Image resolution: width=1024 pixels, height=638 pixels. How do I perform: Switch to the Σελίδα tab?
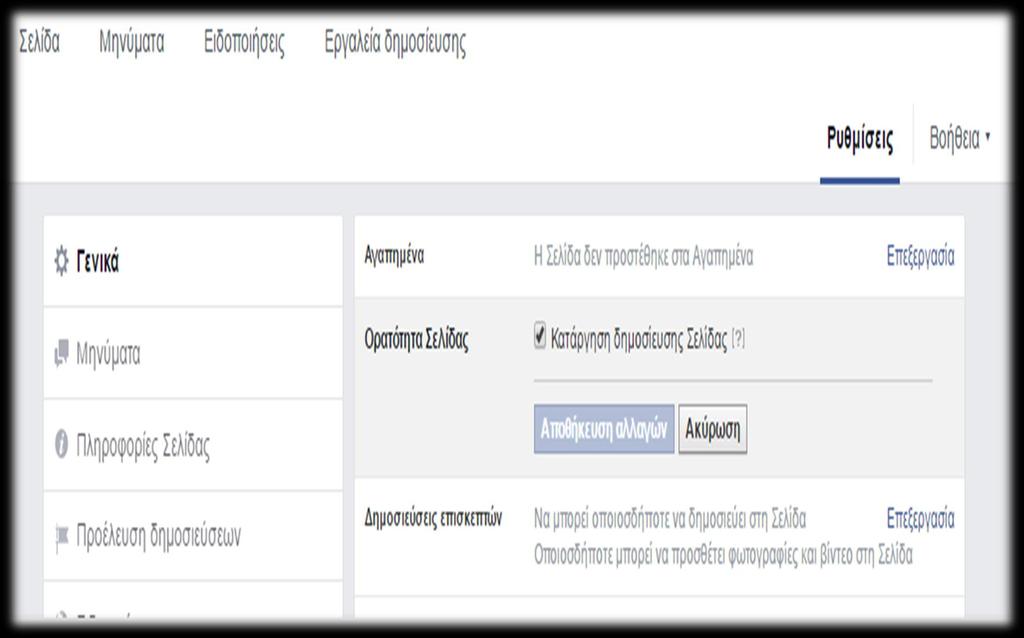(x=40, y=42)
